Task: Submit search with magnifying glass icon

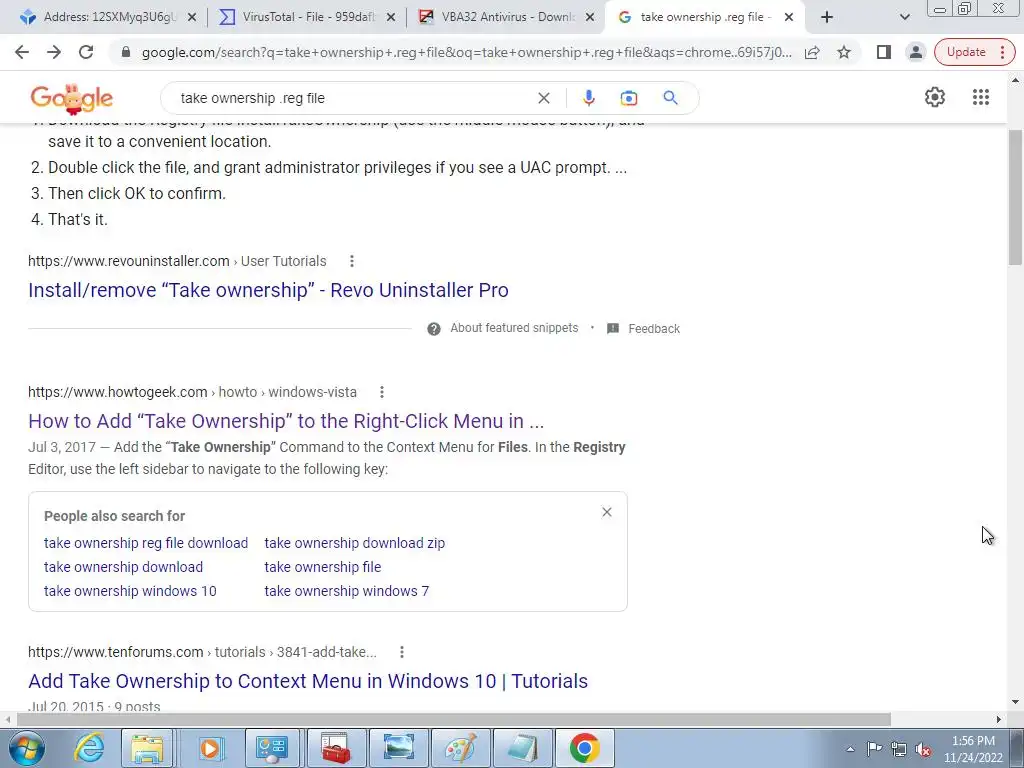Action: (670, 98)
